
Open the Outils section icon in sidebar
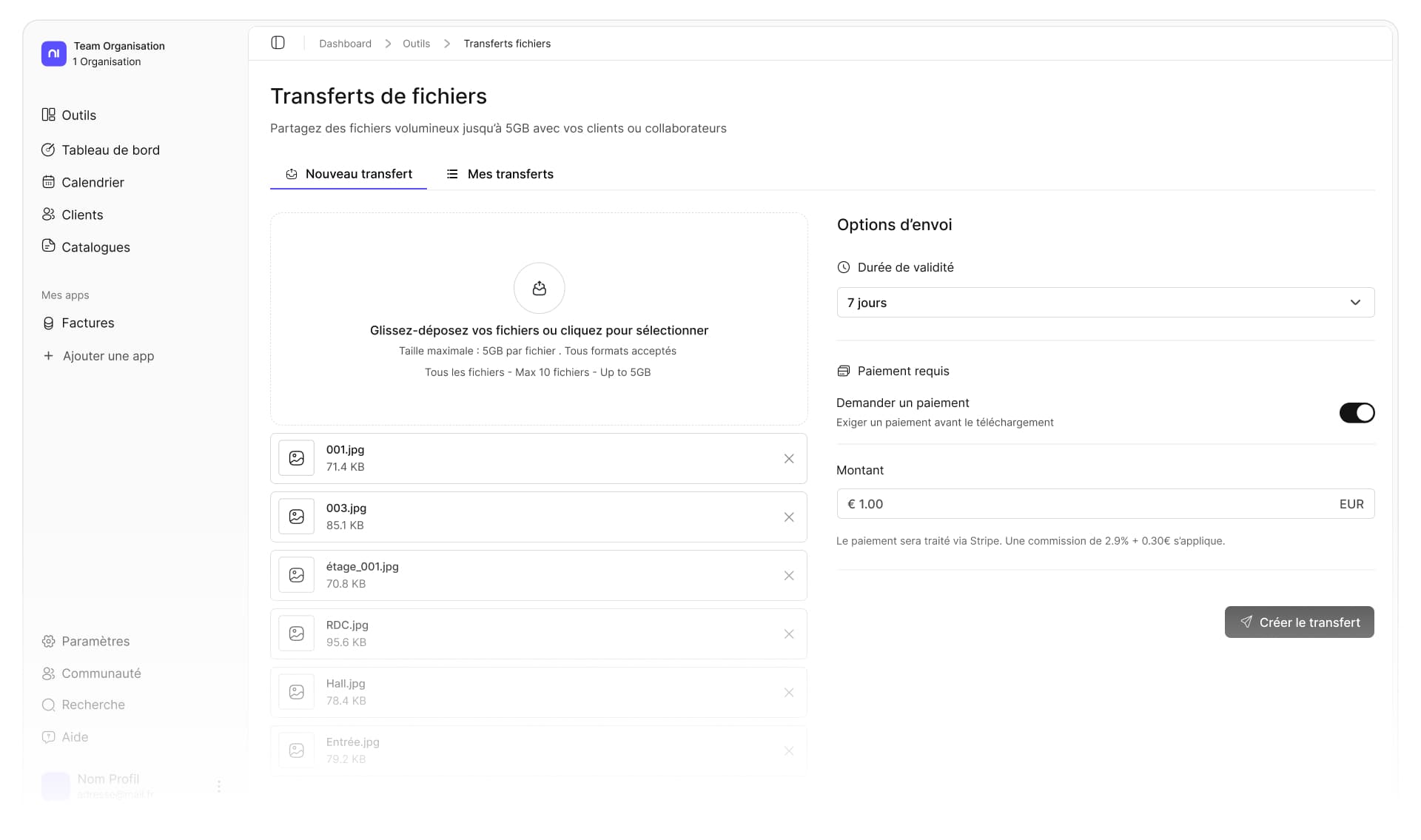49,115
